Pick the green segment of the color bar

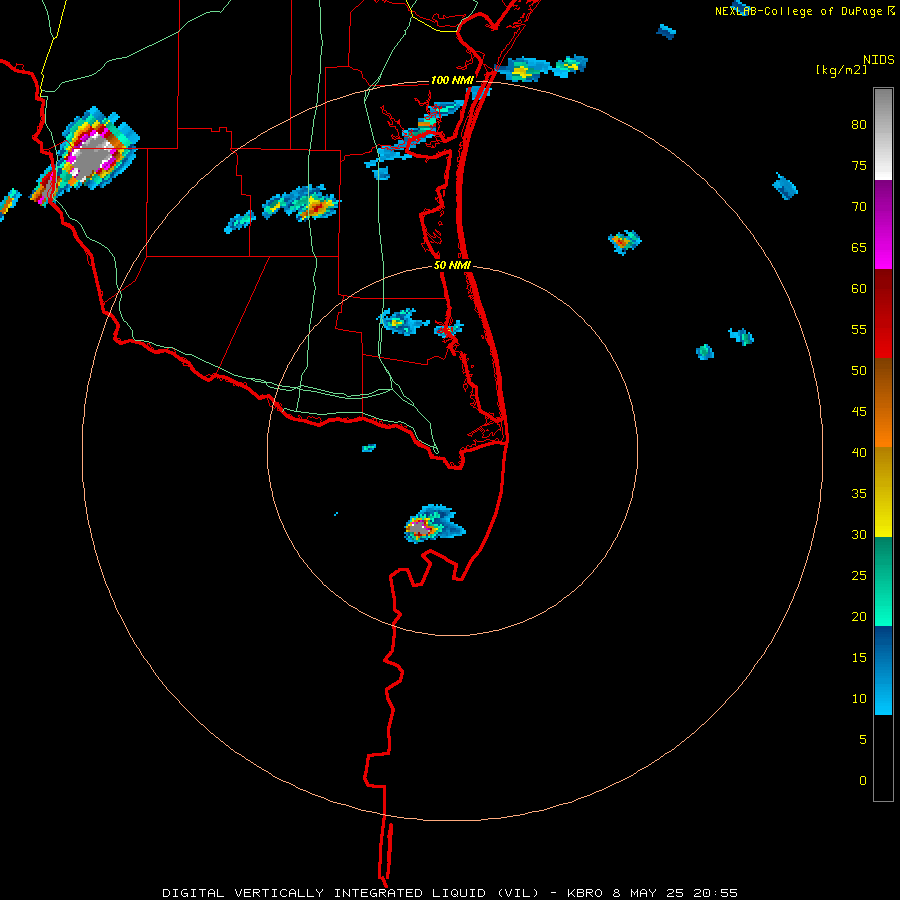pyautogui.click(x=883, y=581)
